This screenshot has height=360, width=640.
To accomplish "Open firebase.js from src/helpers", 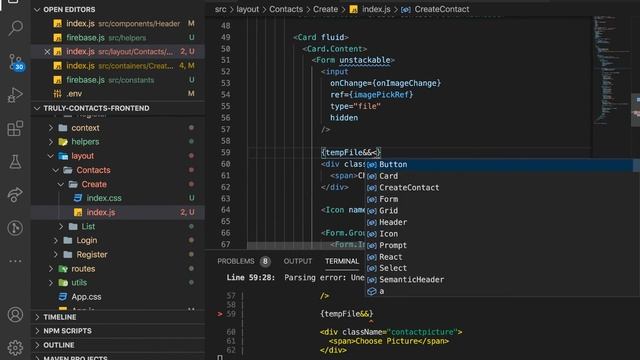I will pyautogui.click(x=118, y=38).
